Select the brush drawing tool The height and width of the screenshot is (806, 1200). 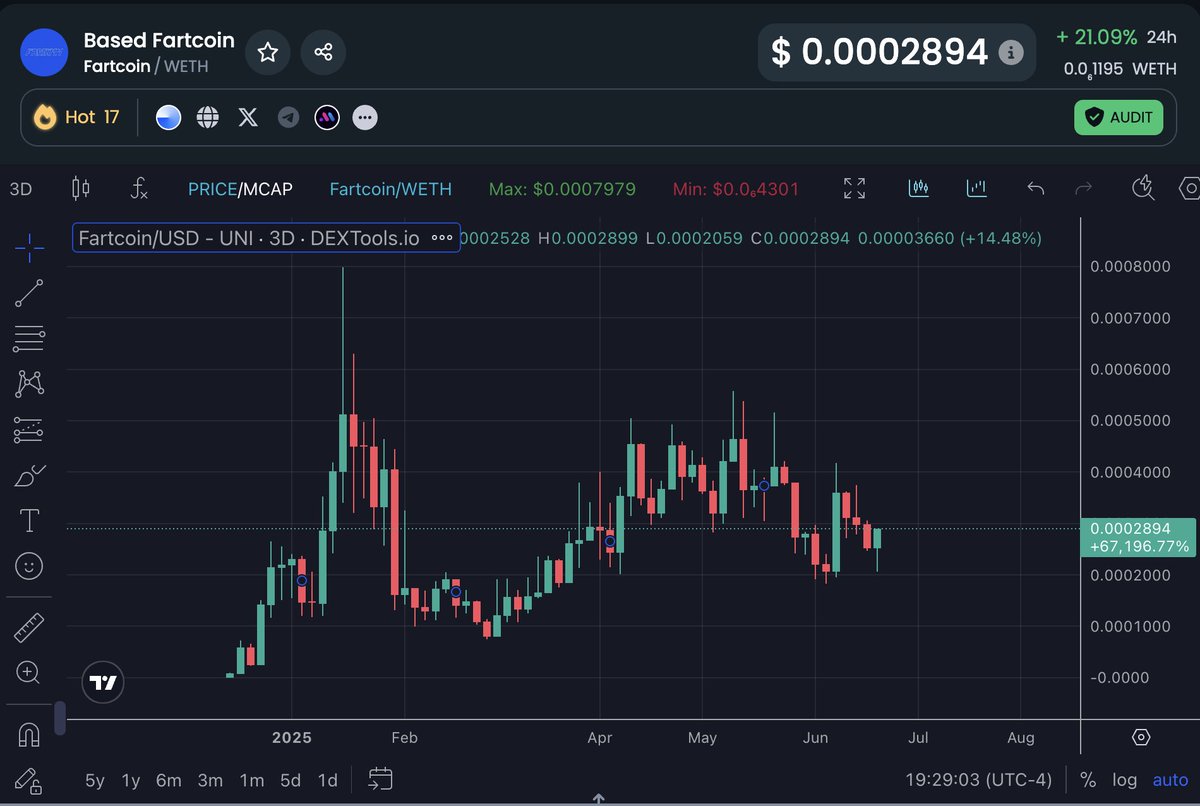[29, 476]
